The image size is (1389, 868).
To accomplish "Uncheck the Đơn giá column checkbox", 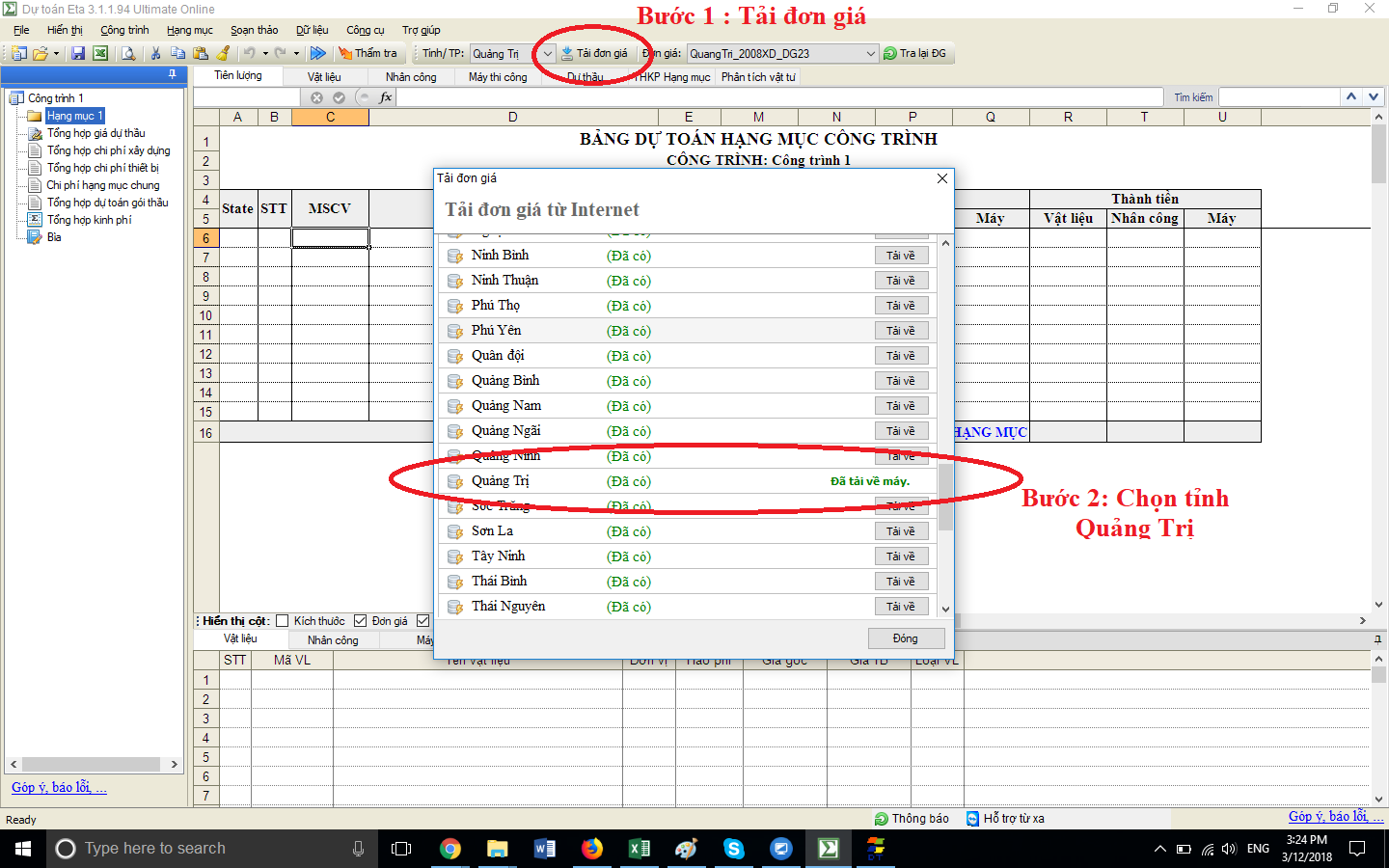I will (361, 621).
